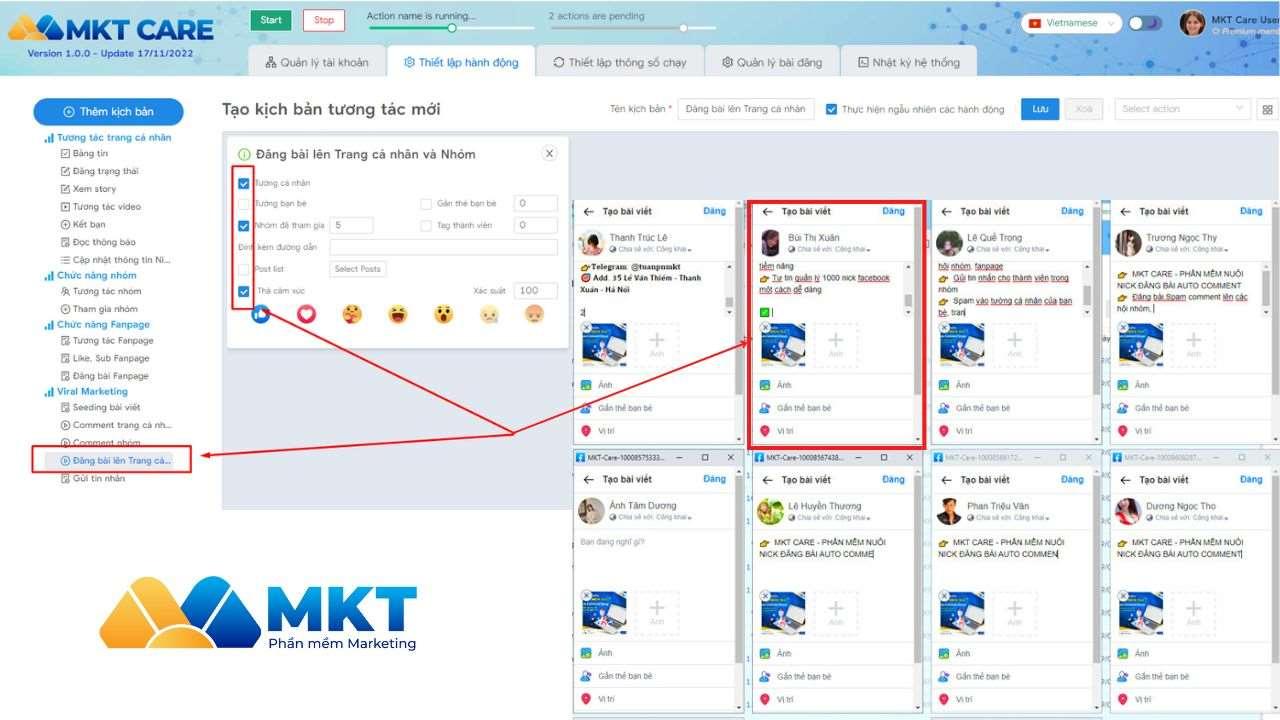Collapse the Viral Marketing group

[85, 391]
